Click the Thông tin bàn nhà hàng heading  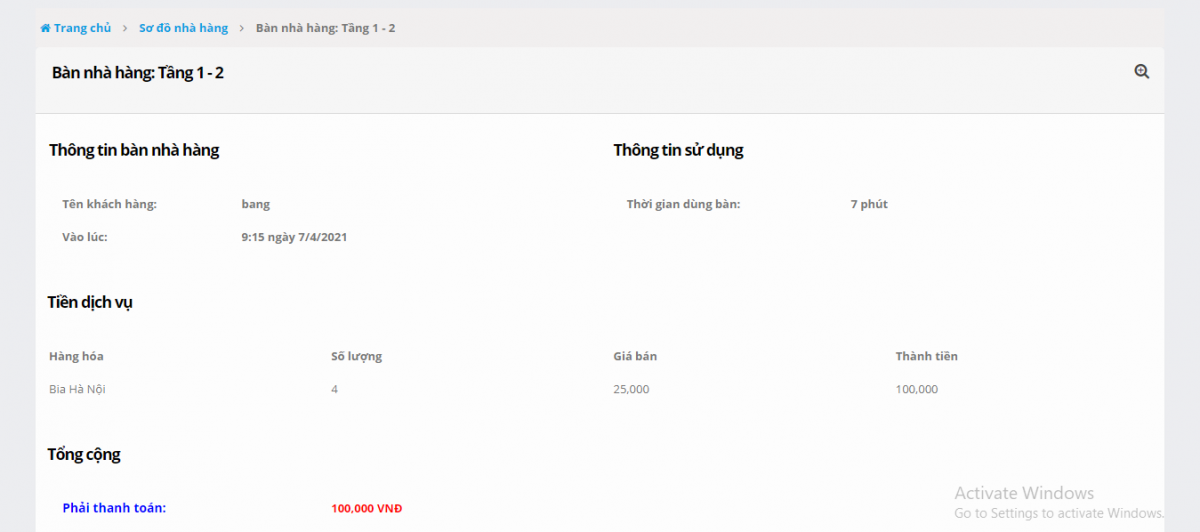tap(134, 151)
